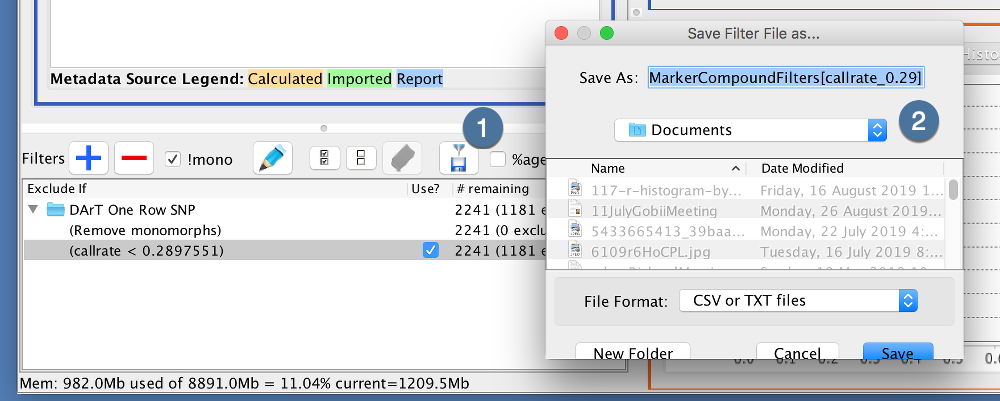Select the DArT One Row SNP row

(x=284, y=209)
